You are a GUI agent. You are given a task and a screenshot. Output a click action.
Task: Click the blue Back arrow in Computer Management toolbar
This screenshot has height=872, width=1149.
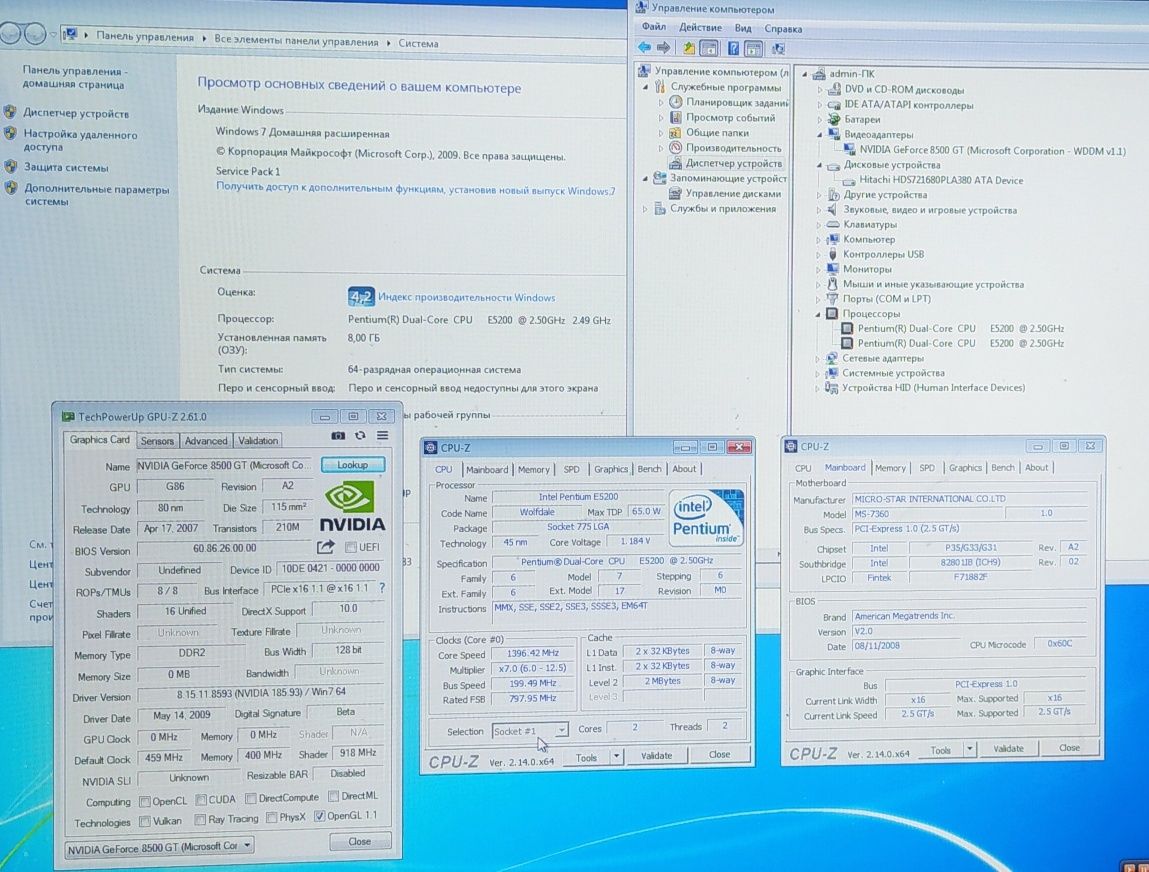[x=644, y=48]
